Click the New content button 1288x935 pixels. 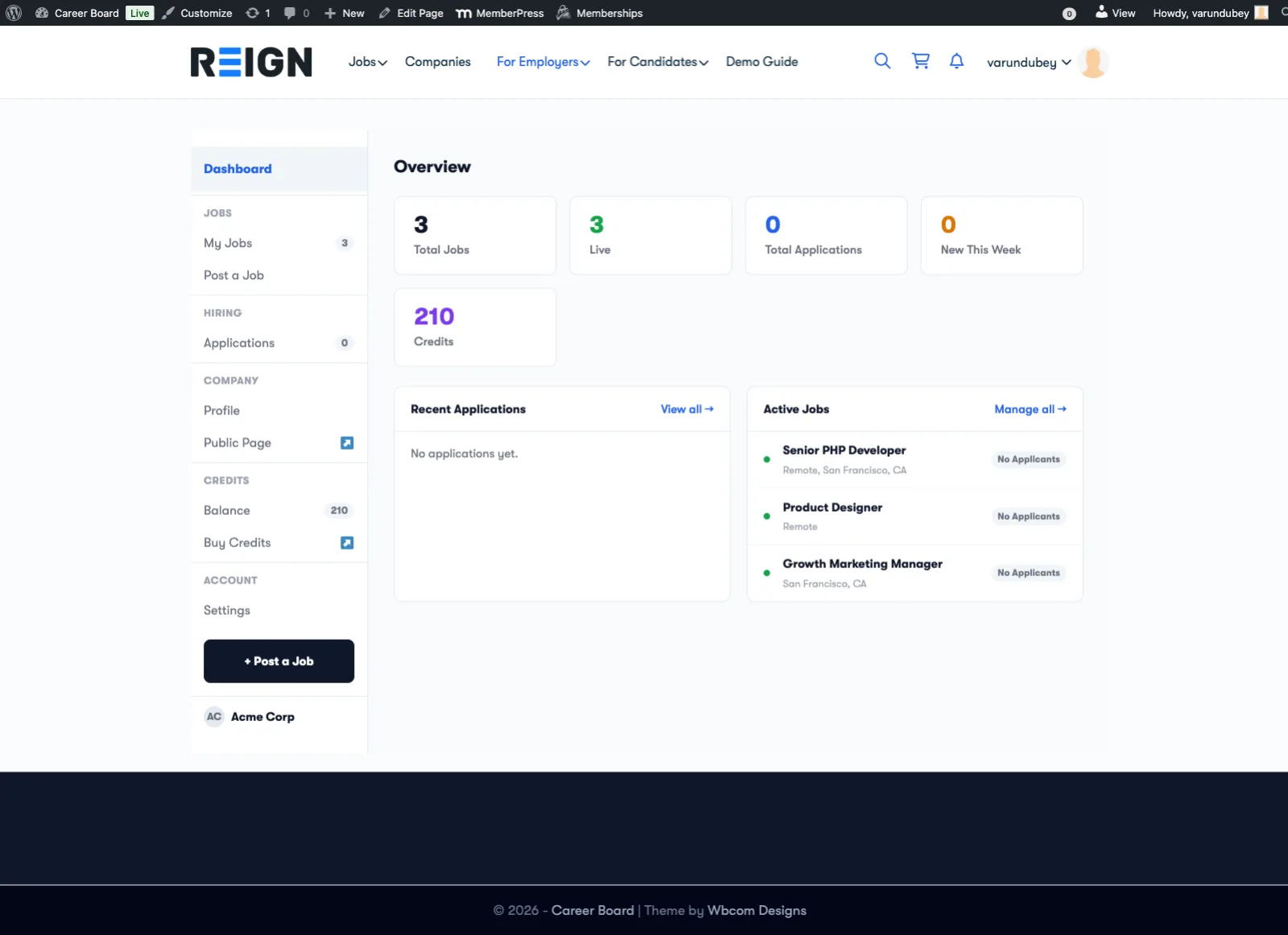pos(344,13)
